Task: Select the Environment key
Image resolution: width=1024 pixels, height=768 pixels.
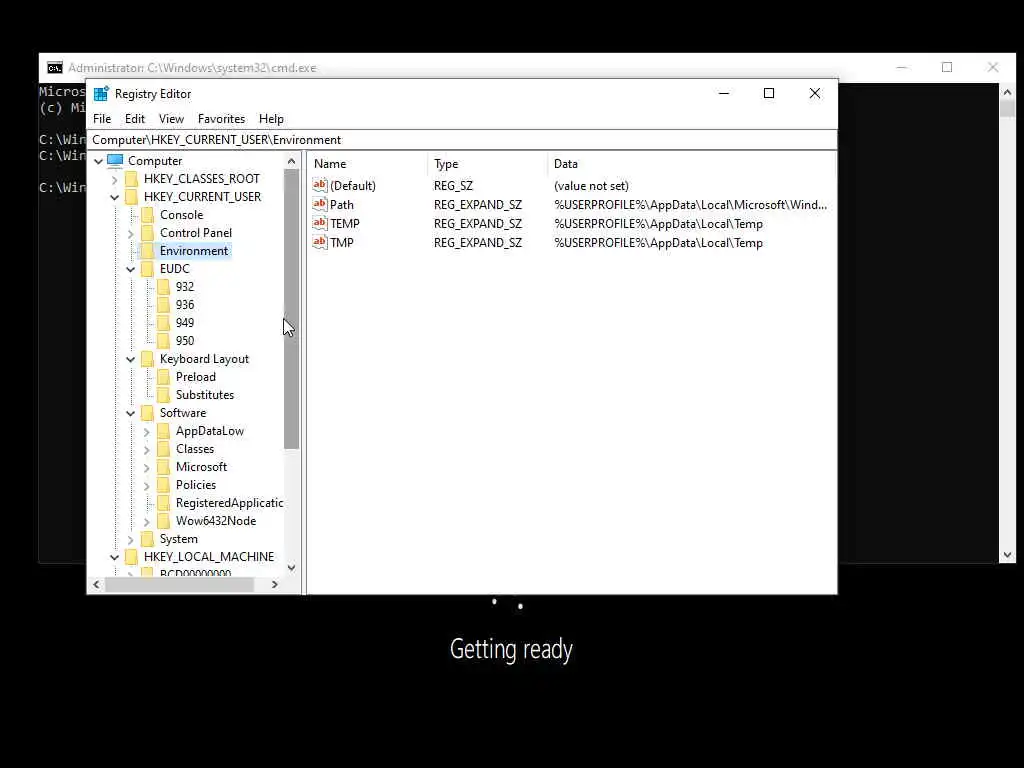Action: click(x=194, y=251)
